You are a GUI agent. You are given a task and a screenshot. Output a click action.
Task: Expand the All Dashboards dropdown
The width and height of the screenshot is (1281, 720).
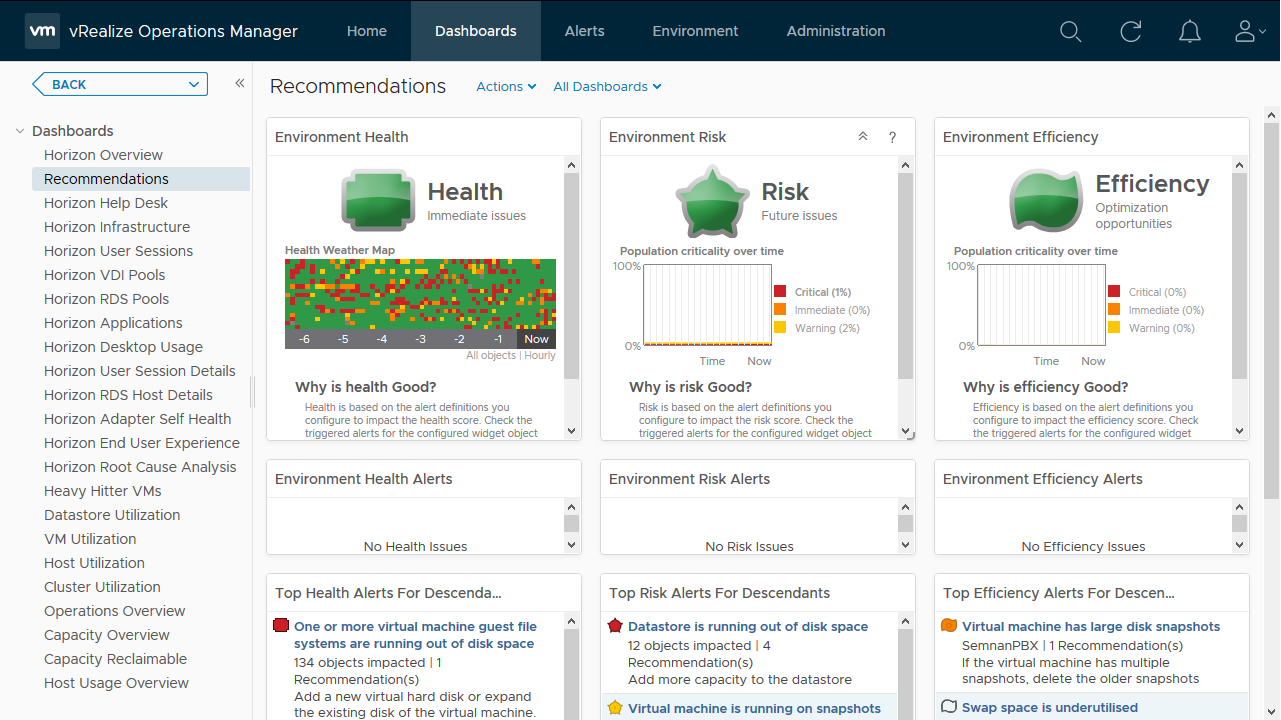pos(607,87)
